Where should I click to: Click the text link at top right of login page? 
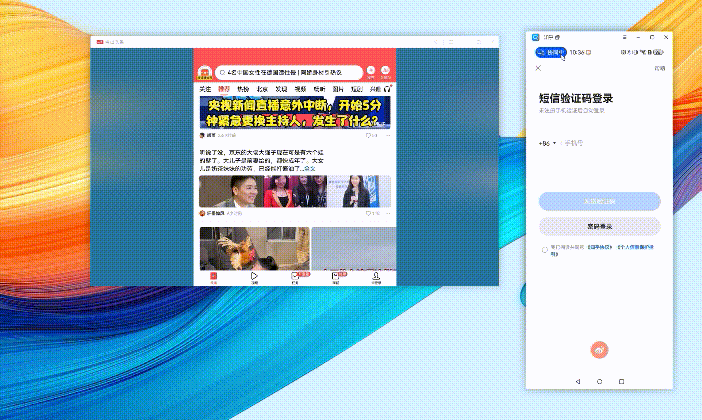point(659,68)
